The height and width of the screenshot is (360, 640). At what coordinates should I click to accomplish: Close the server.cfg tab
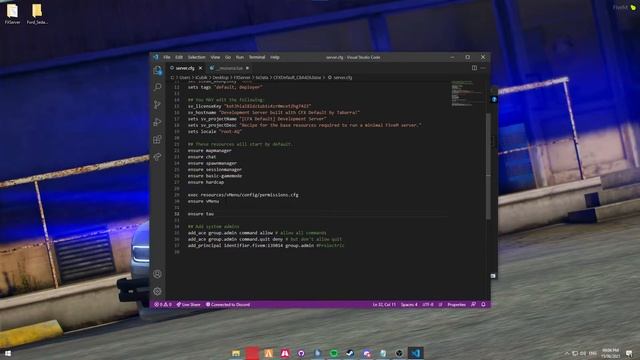[x=200, y=68]
